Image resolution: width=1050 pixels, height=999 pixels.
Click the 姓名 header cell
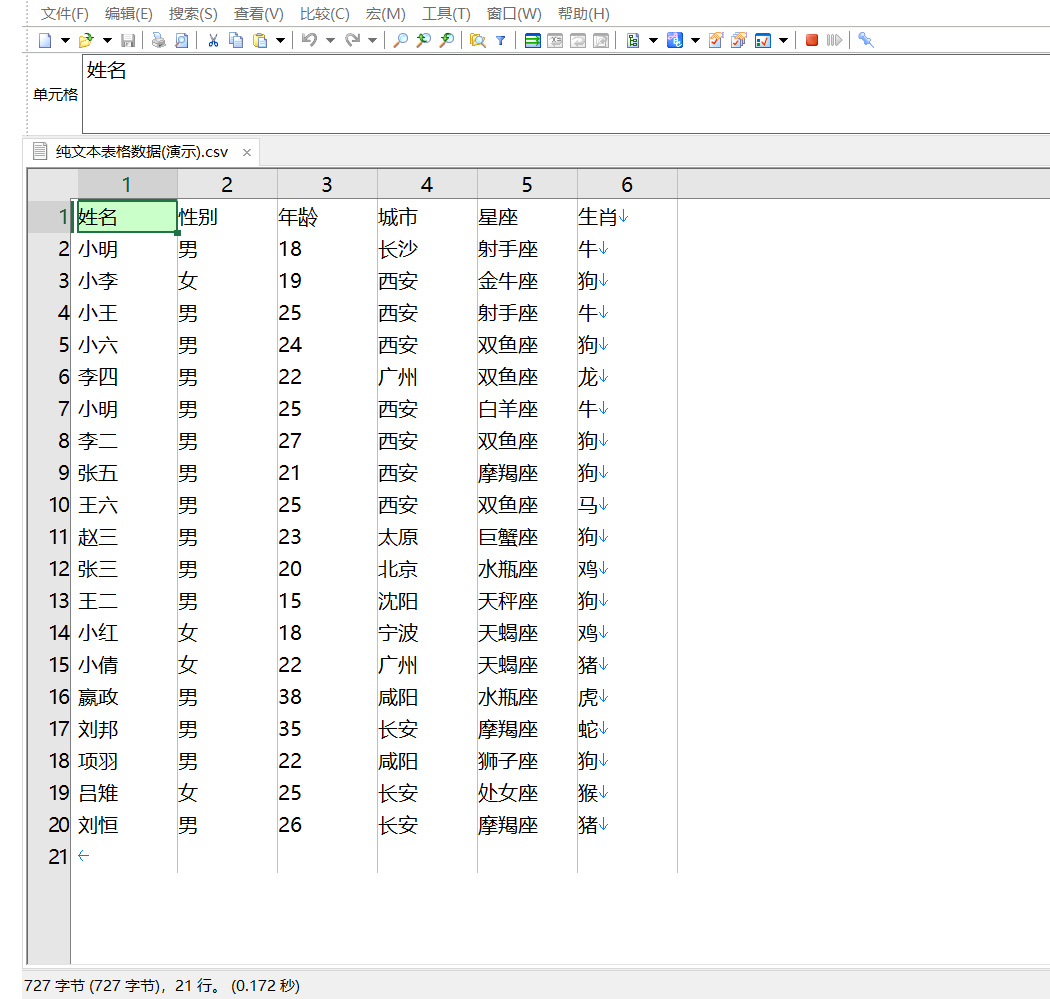pos(127,217)
